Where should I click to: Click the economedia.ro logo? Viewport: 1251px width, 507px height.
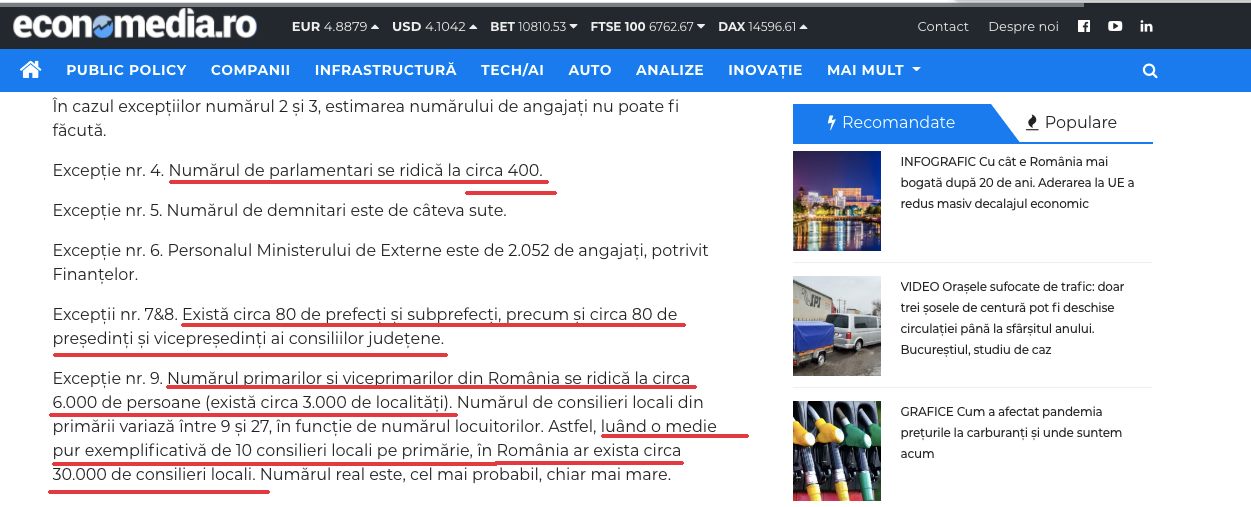coord(135,25)
